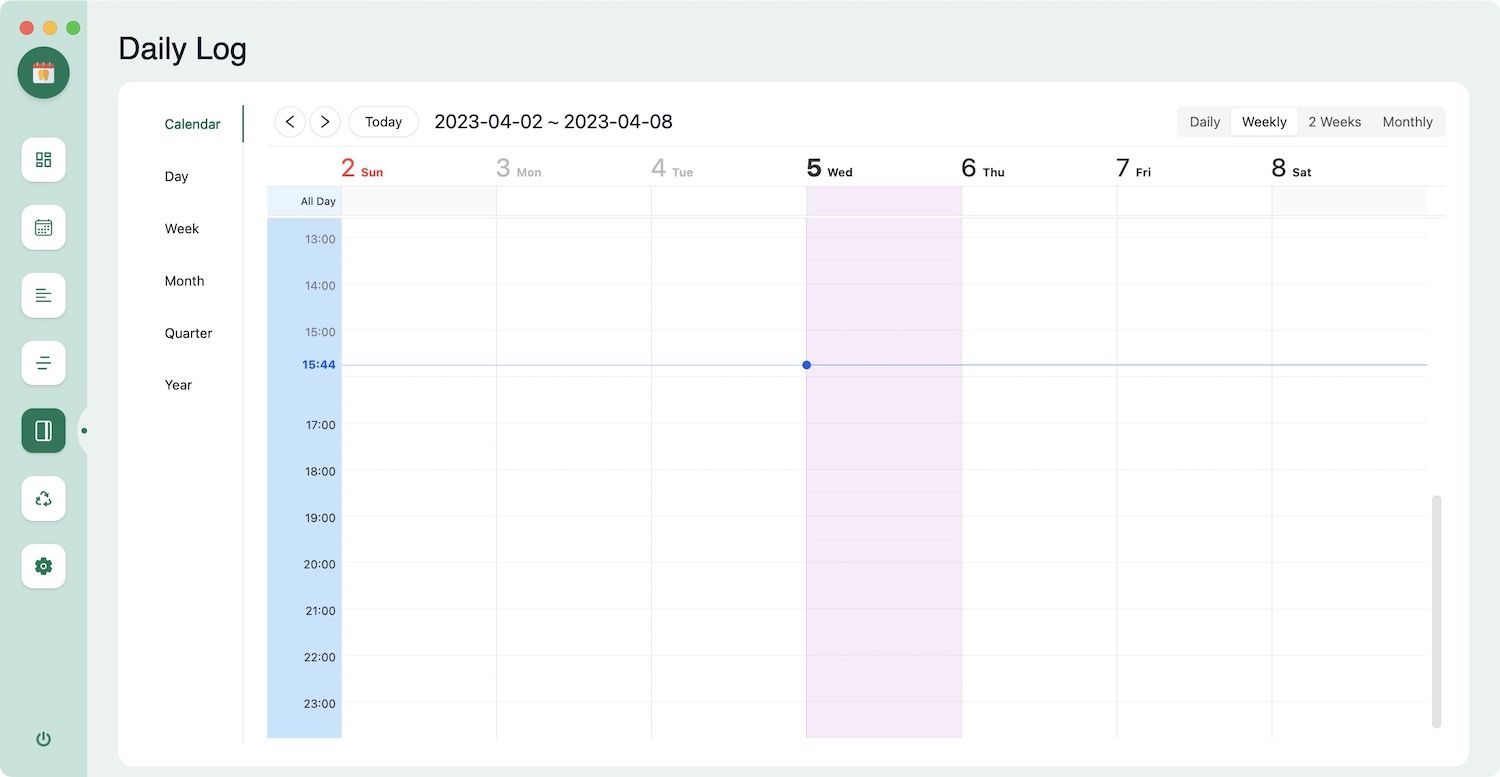Go to previous week with left chevron
Screen dimensions: 1500x777
pos(290,122)
